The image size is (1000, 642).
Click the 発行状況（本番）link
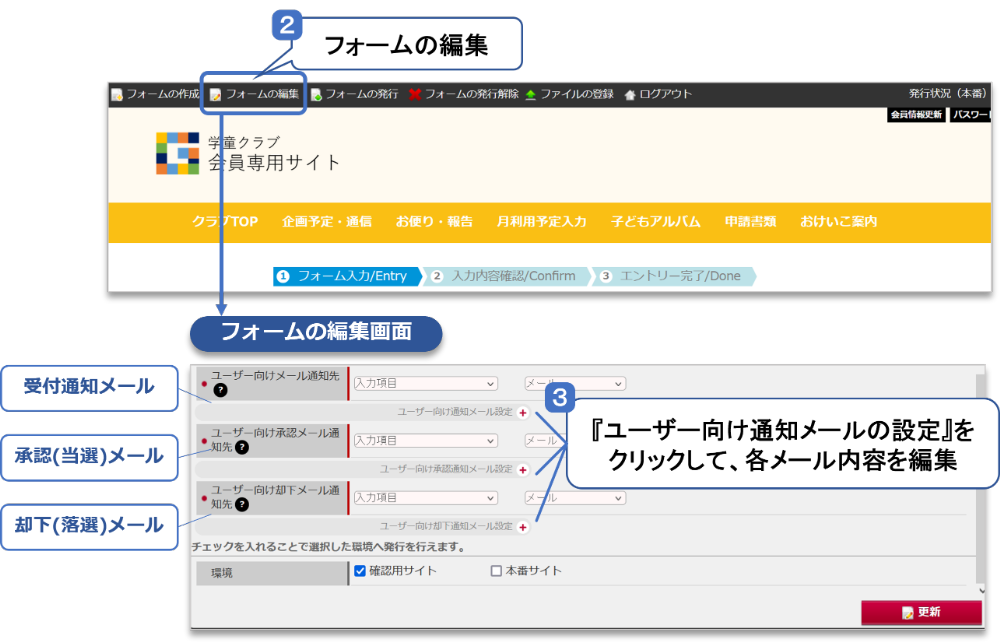point(948,94)
